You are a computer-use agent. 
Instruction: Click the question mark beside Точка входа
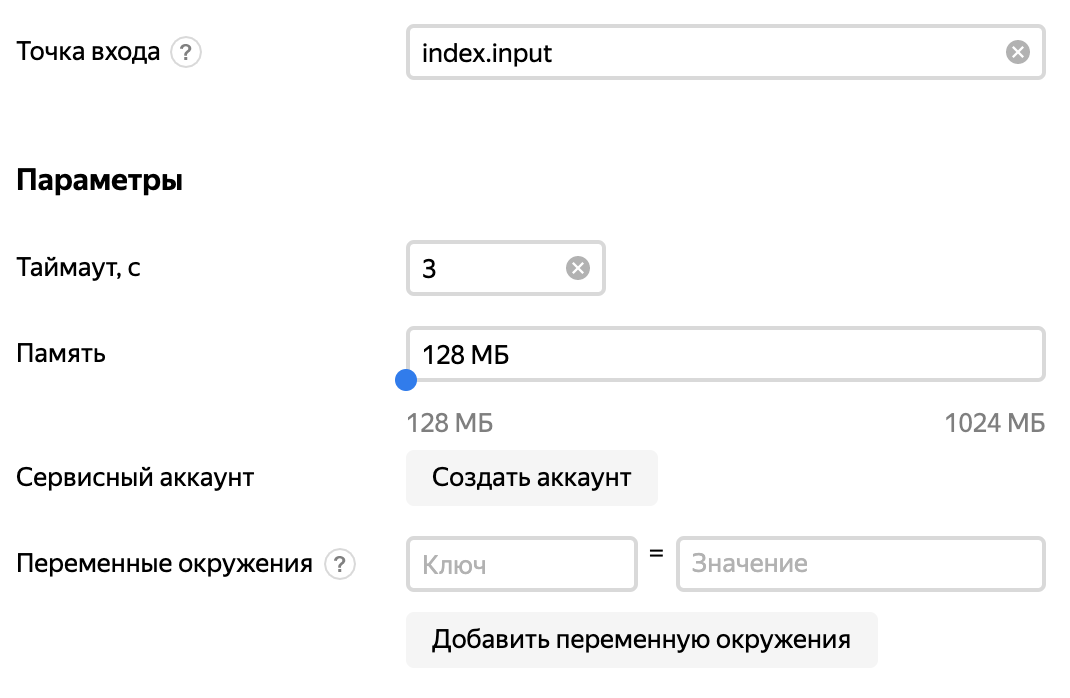(187, 51)
